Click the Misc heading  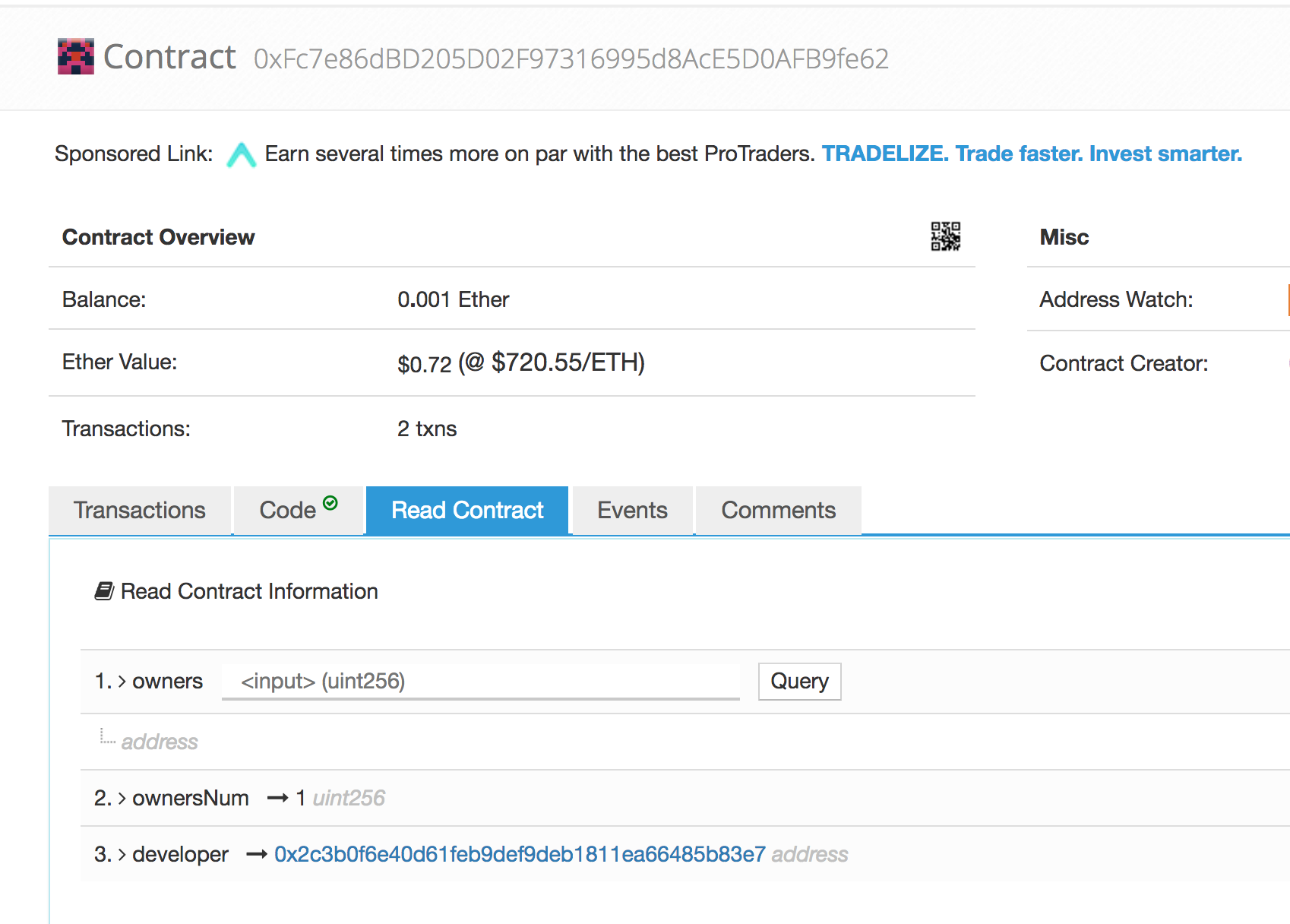click(x=1064, y=237)
